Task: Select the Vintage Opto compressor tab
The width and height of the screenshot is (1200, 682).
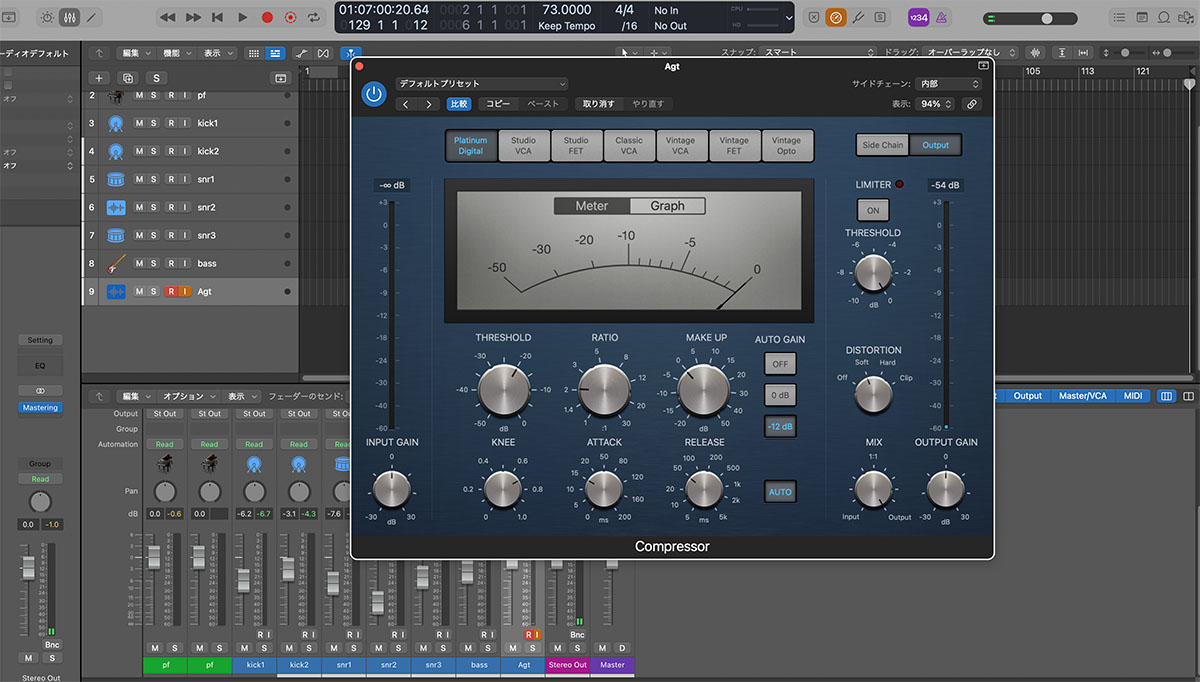Action: coord(786,146)
